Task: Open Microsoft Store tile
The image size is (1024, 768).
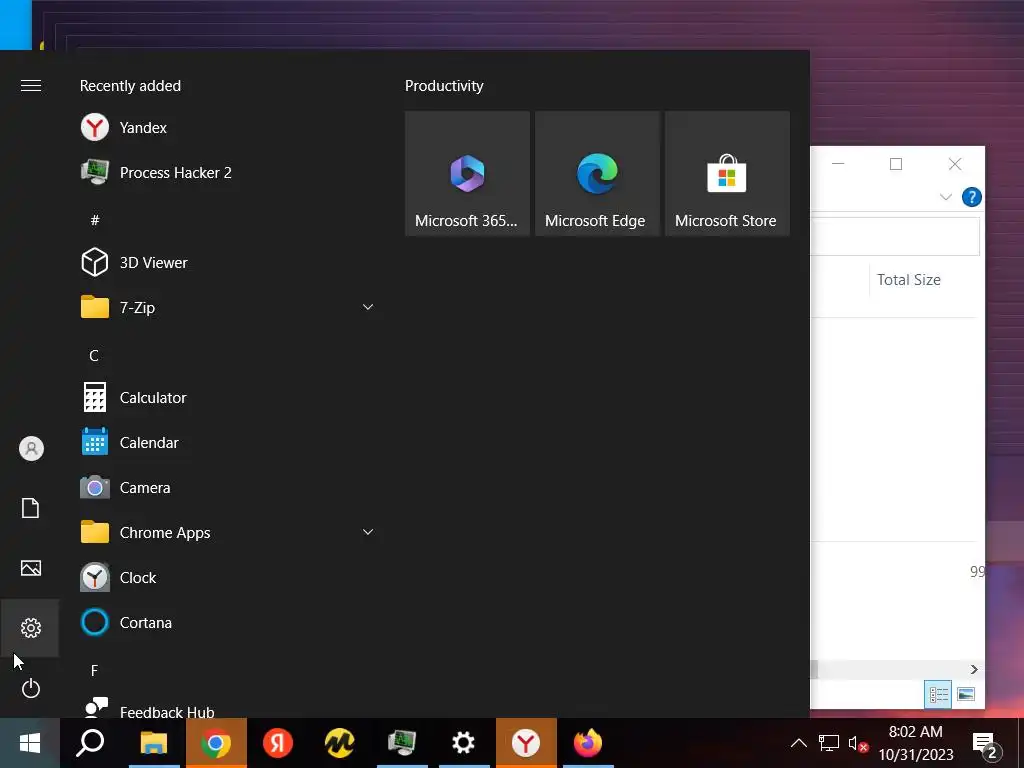Action: (727, 174)
